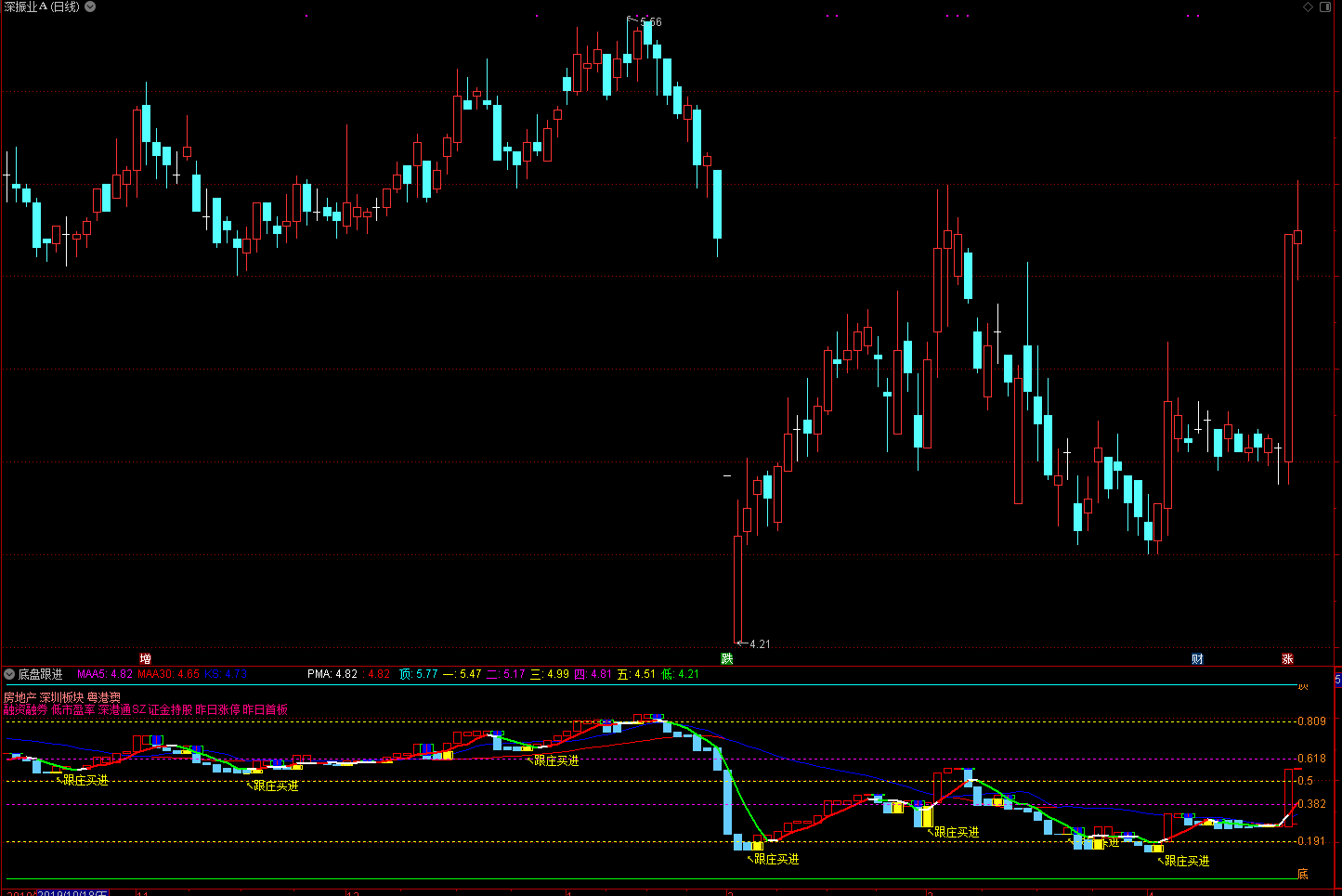Screen dimensions: 1342x896
Task: Click the 三: 4.99 value
Action: pos(550,674)
